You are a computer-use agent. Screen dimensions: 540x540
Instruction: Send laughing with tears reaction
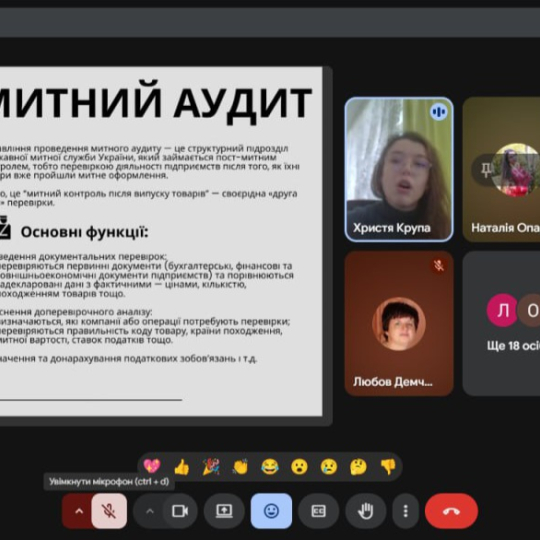(270, 467)
